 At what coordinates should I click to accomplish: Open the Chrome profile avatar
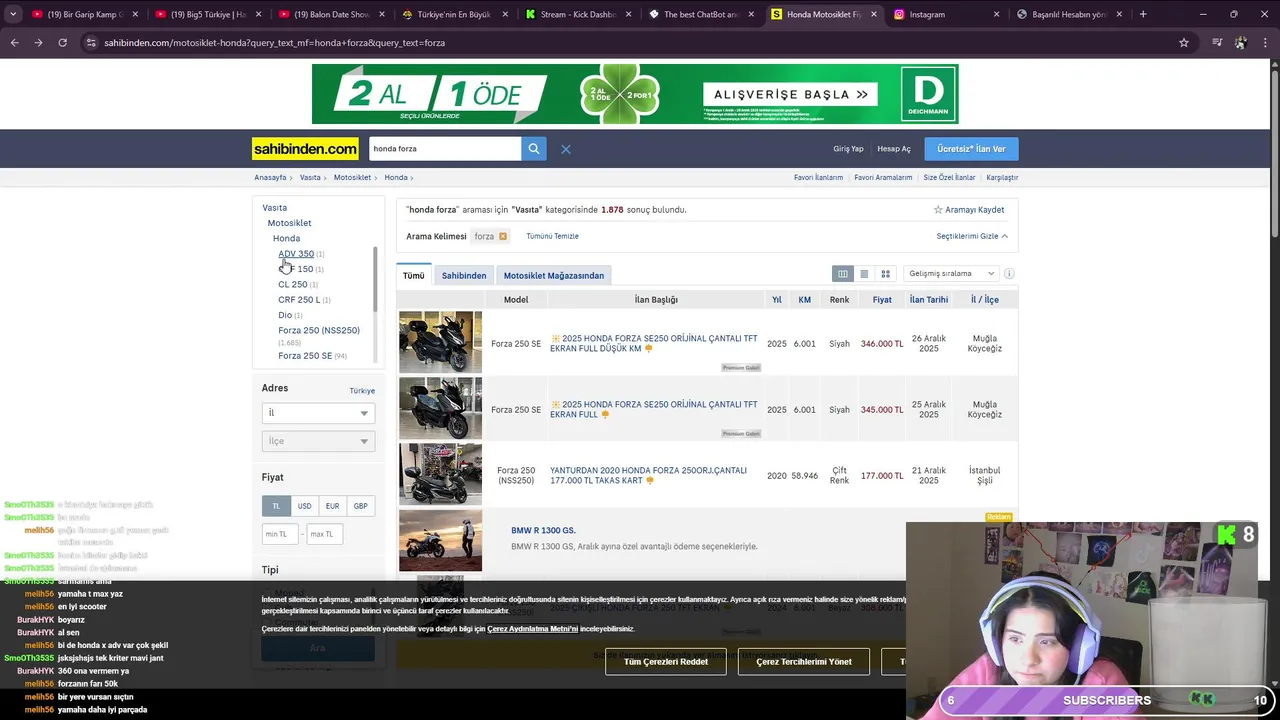[x=1241, y=43]
